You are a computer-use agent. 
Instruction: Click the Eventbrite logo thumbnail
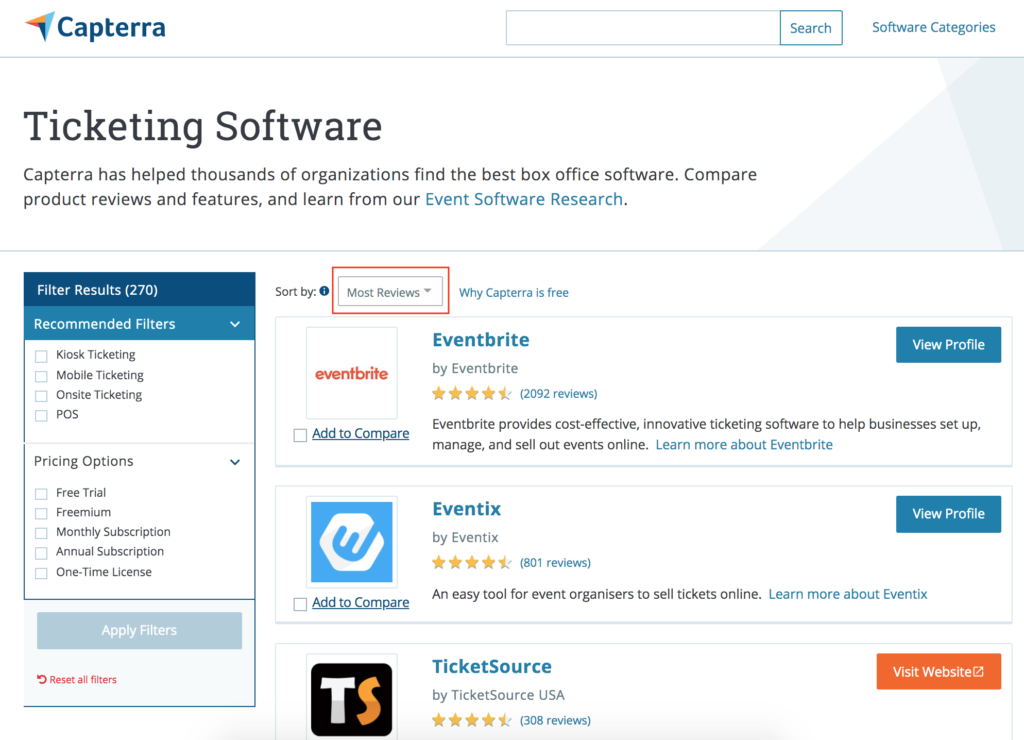click(351, 373)
